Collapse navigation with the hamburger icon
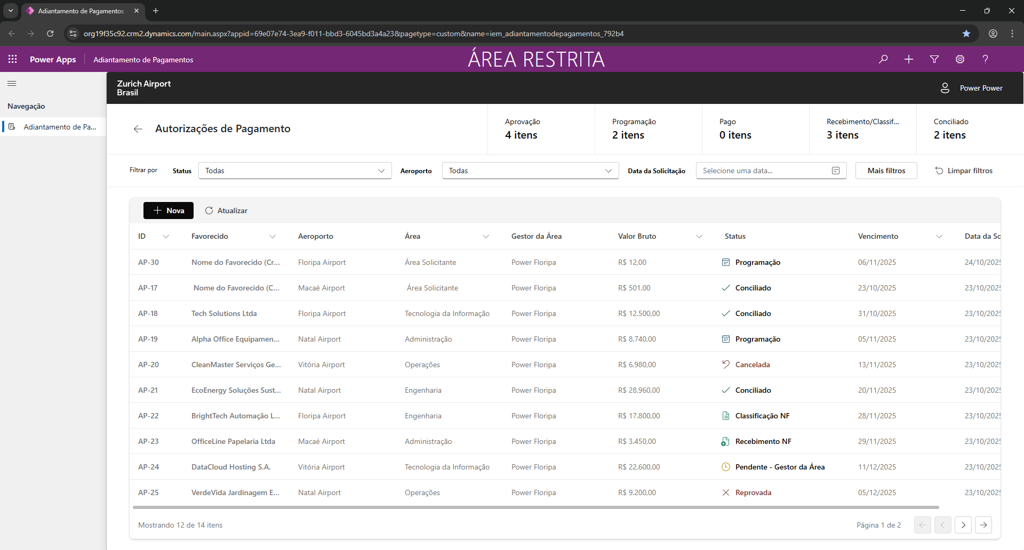Viewport: 1024px width, 550px height. (12, 84)
